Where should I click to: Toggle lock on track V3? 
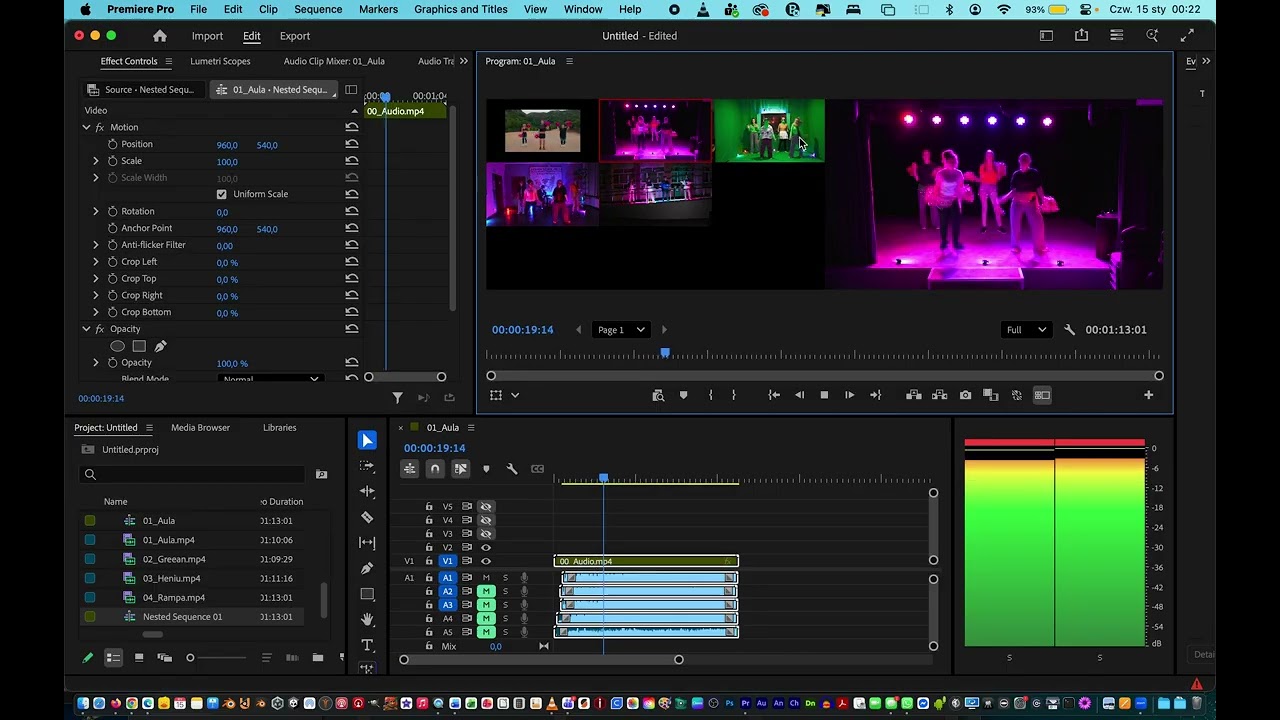coord(429,534)
